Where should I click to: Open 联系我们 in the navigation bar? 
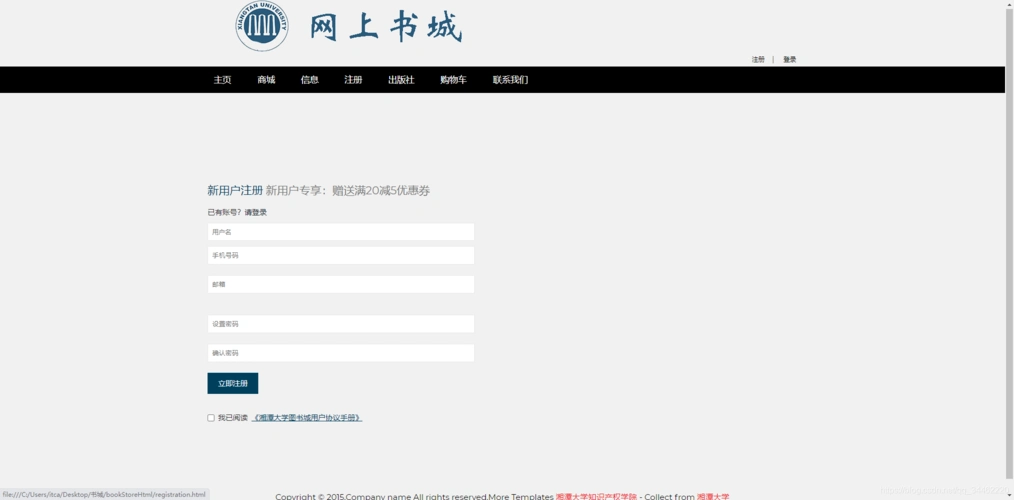pyautogui.click(x=510, y=80)
